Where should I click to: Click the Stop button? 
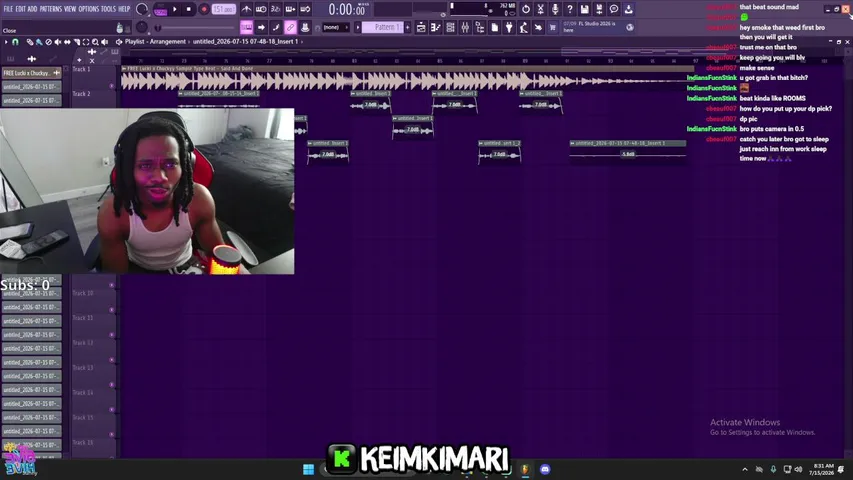[189, 9]
